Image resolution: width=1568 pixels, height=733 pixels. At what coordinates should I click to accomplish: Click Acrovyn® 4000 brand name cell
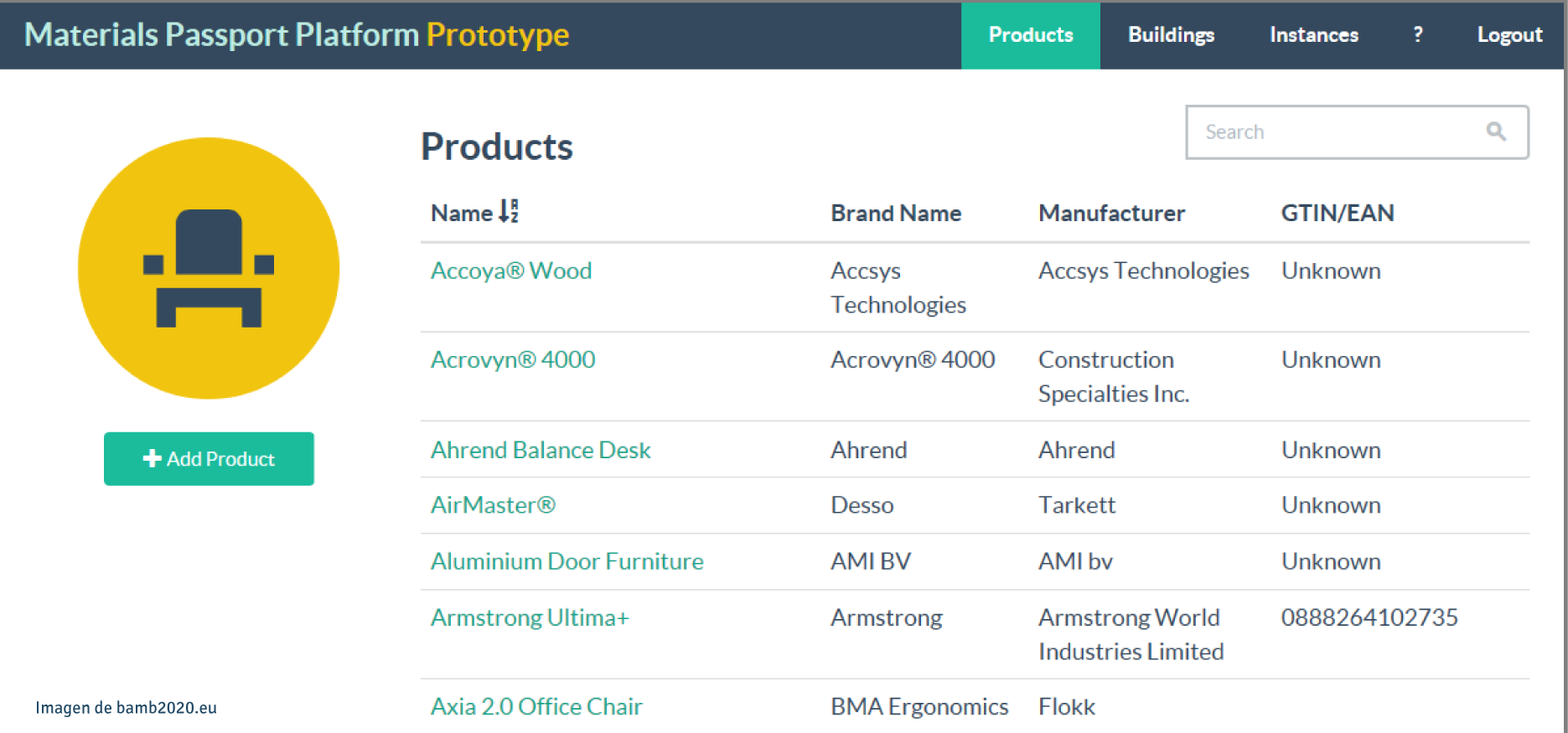click(913, 359)
